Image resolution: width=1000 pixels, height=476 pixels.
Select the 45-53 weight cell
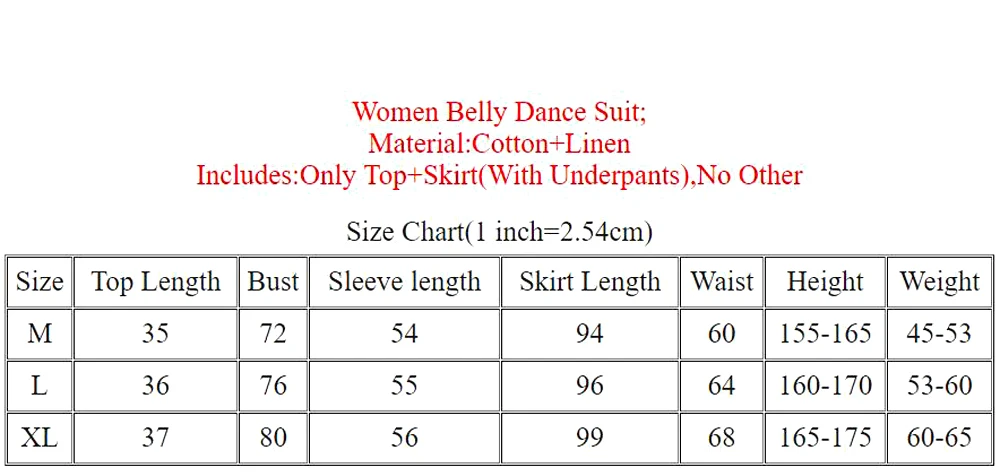tap(940, 333)
